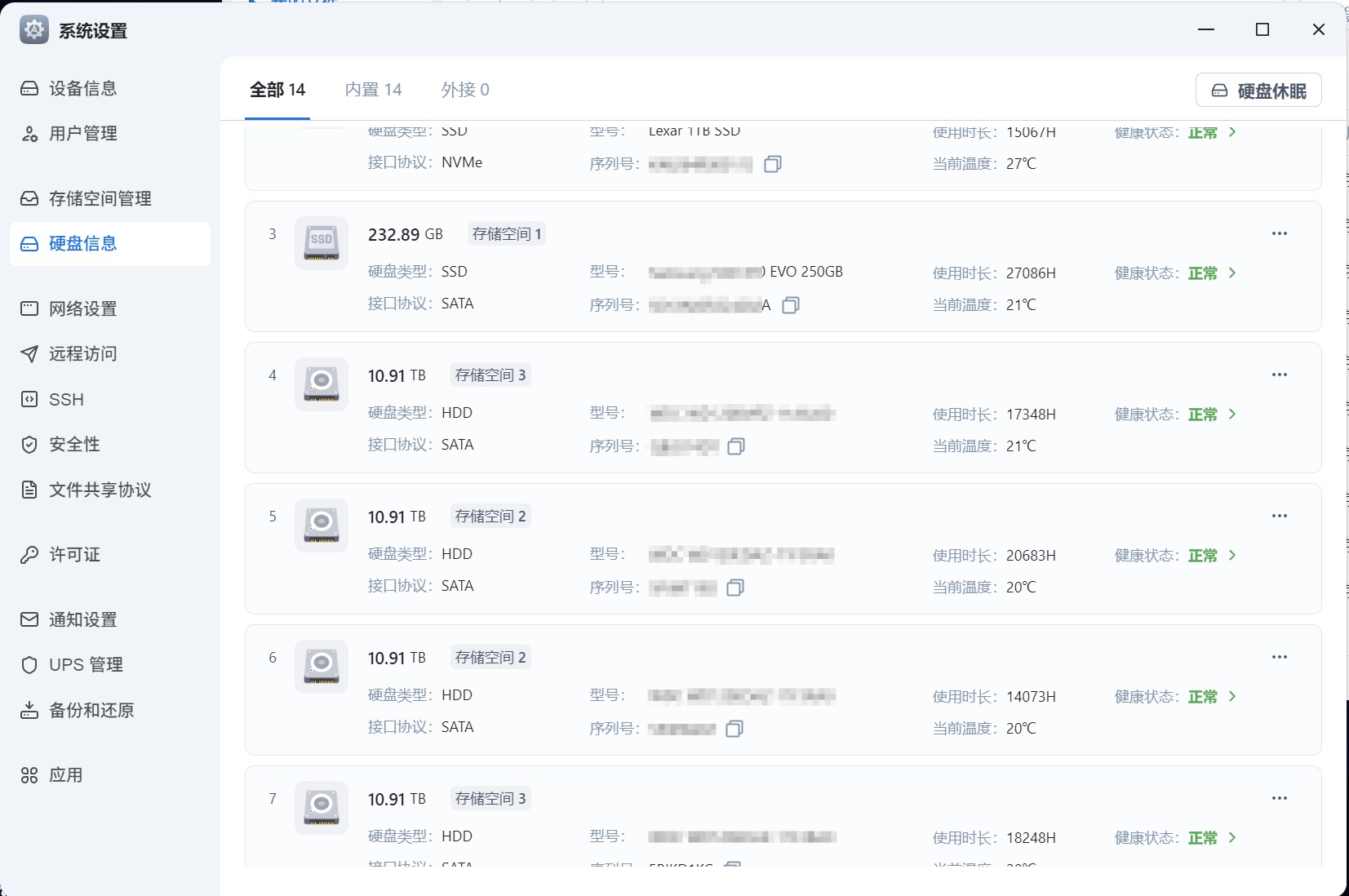Open more options menu for disk 4
Viewport: 1349px width, 896px height.
[x=1279, y=375]
